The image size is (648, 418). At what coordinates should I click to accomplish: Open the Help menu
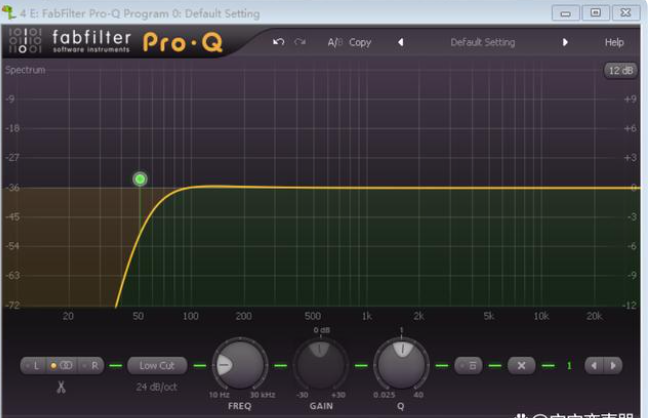point(614,42)
